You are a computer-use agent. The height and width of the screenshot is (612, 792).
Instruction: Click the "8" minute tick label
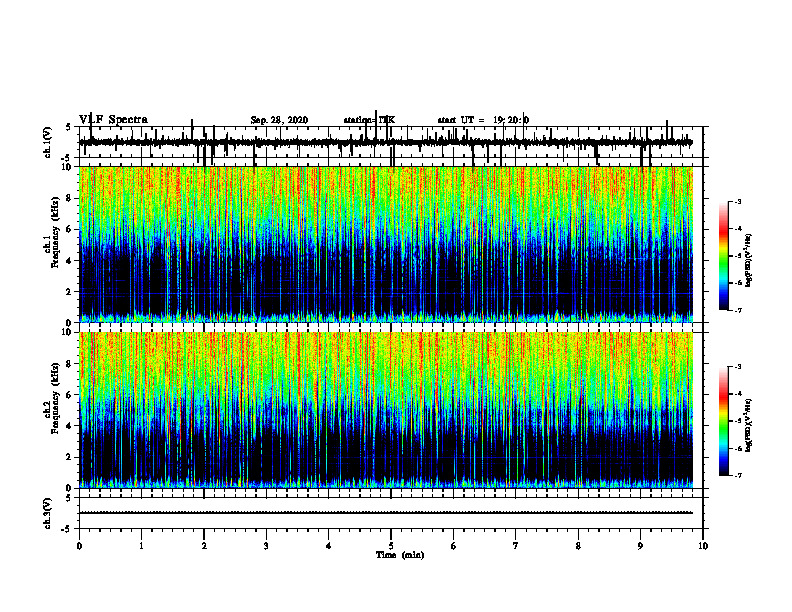[578, 546]
